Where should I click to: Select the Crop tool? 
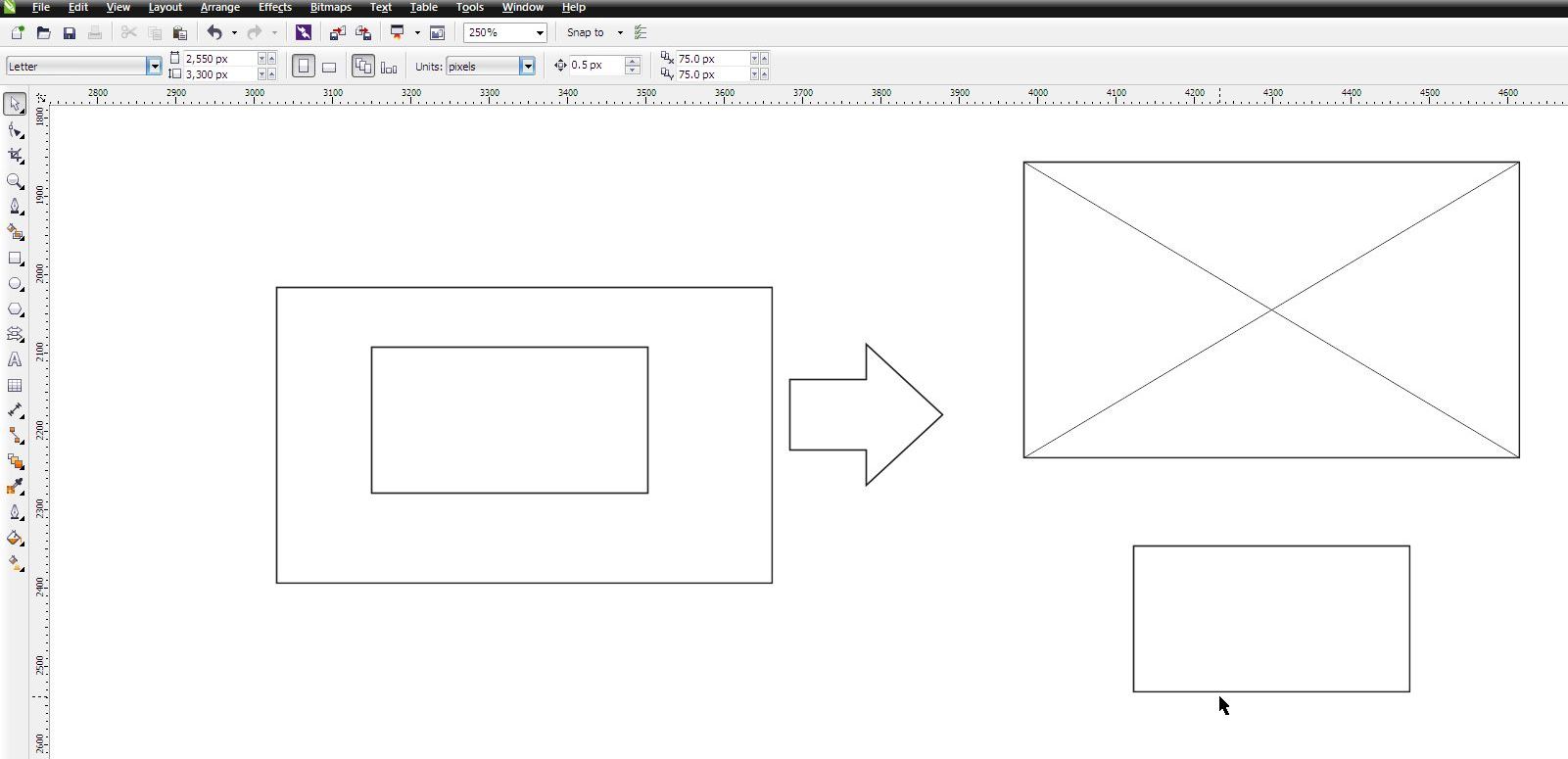click(15, 156)
